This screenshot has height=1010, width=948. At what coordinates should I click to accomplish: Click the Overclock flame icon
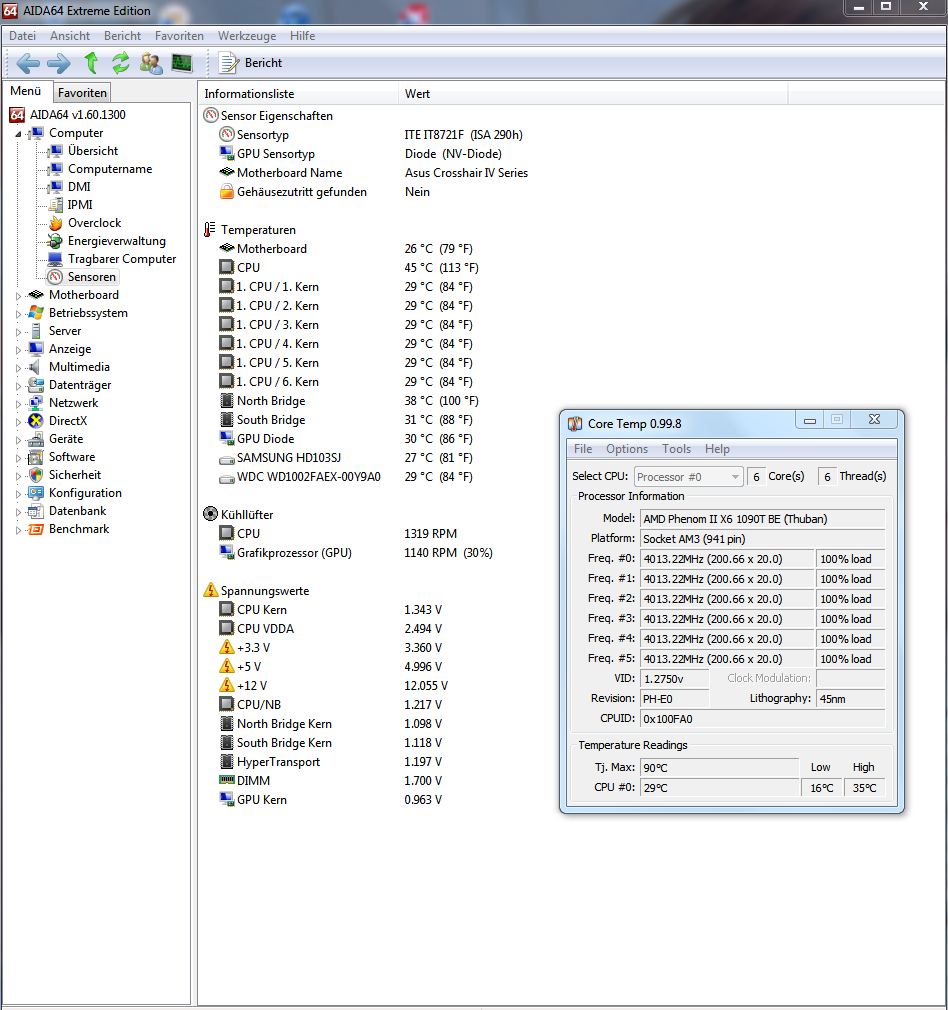click(x=56, y=223)
